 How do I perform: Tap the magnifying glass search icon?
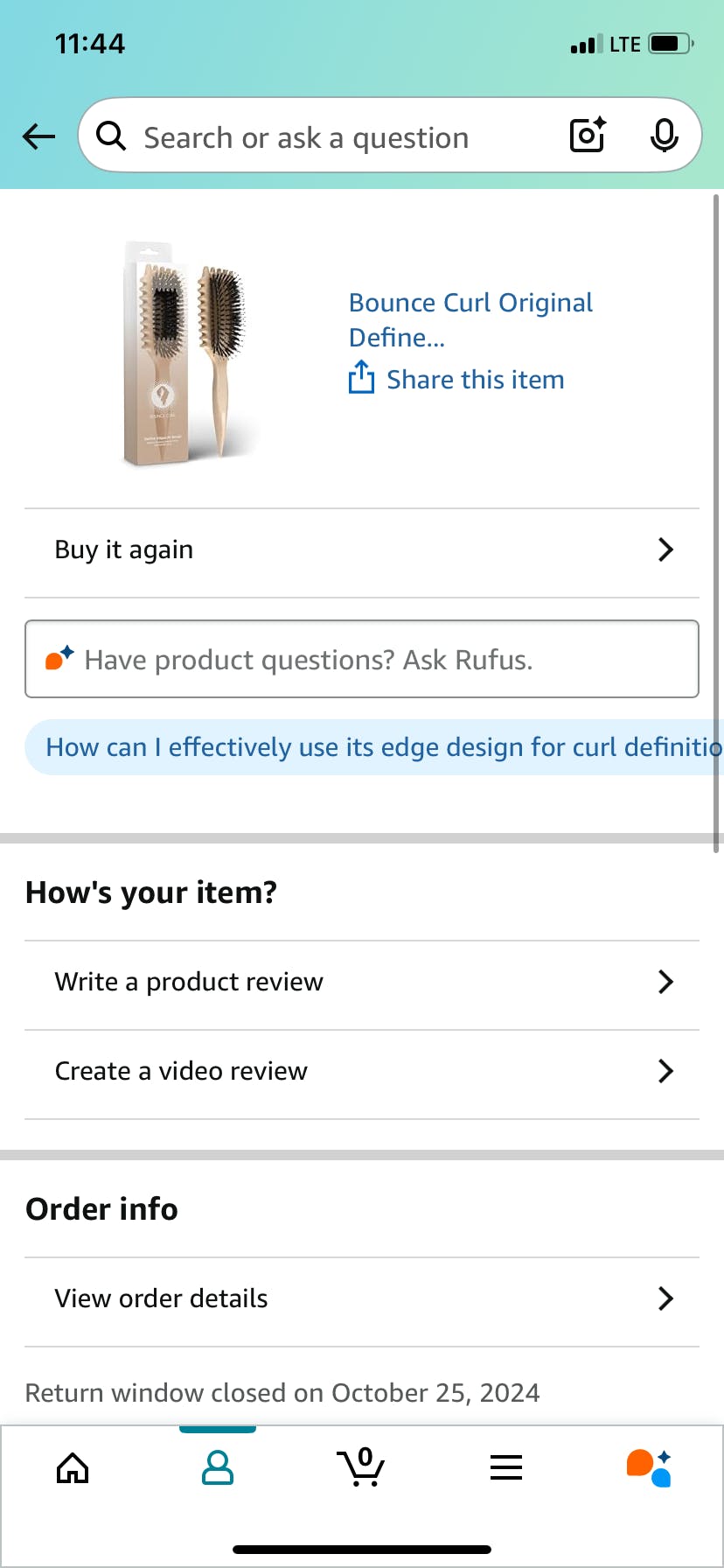(x=111, y=136)
